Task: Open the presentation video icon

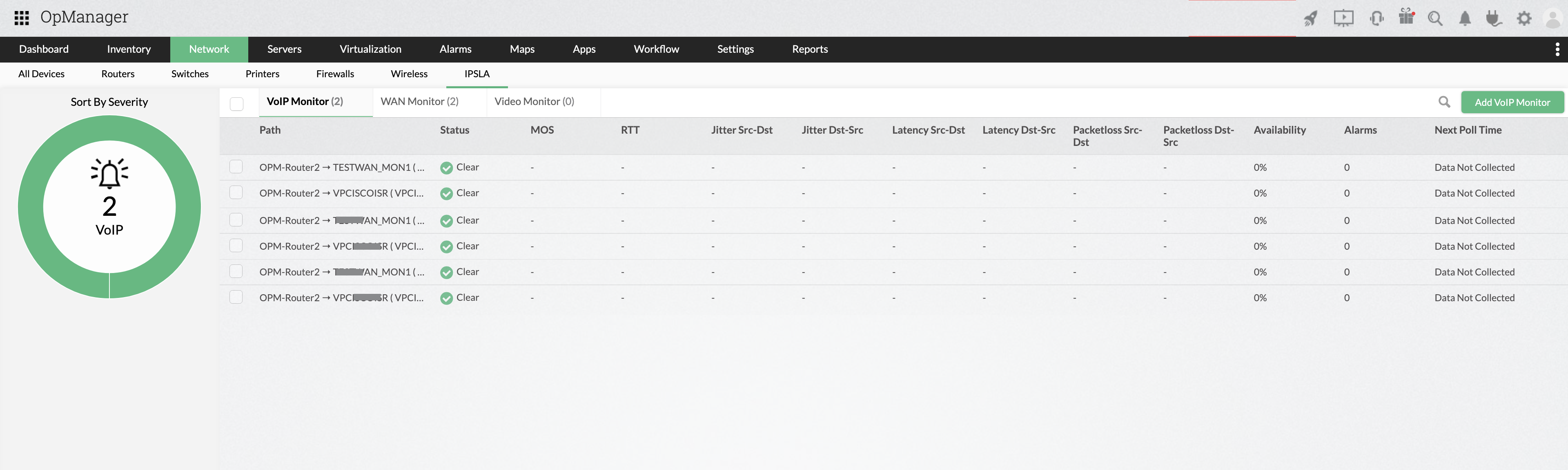Action: click(x=1343, y=18)
